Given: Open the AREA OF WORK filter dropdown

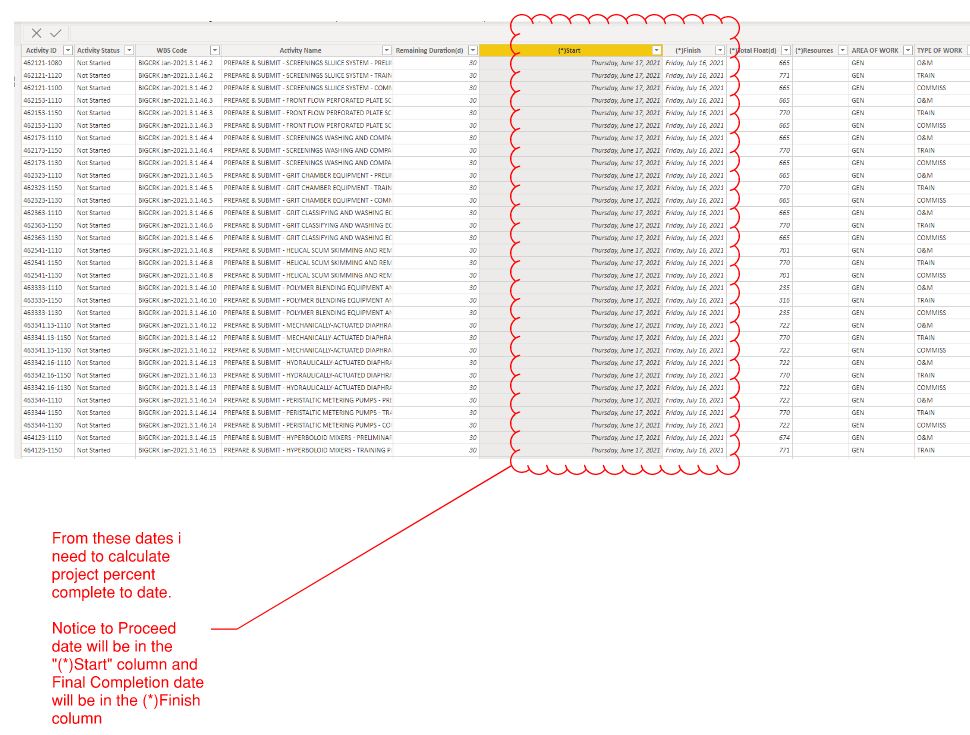Looking at the screenshot, I should point(908,50).
